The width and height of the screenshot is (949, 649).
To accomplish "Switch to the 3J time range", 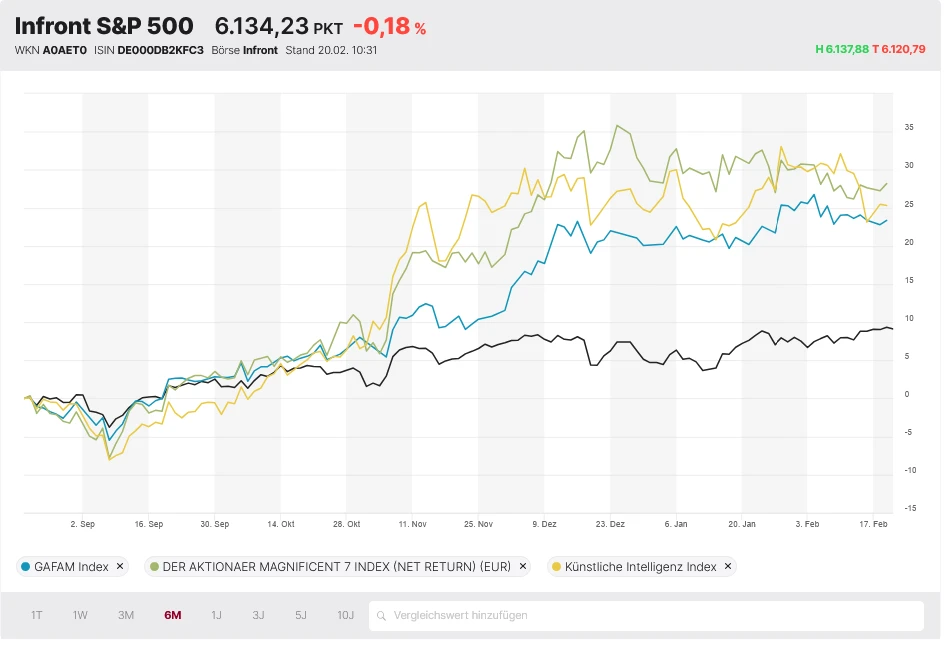I will (x=258, y=615).
